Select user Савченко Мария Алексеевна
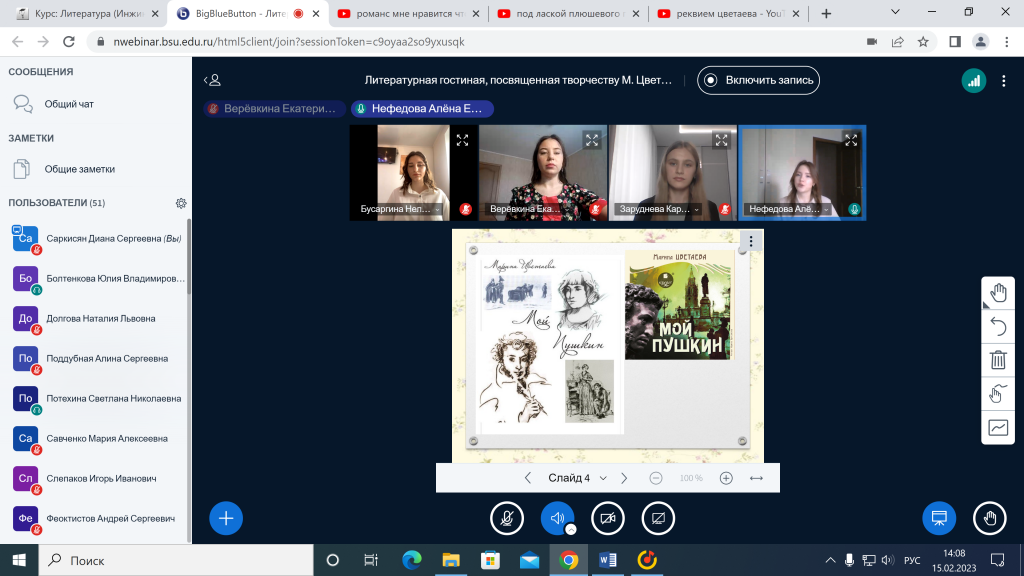This screenshot has width=1024, height=576. point(98,439)
